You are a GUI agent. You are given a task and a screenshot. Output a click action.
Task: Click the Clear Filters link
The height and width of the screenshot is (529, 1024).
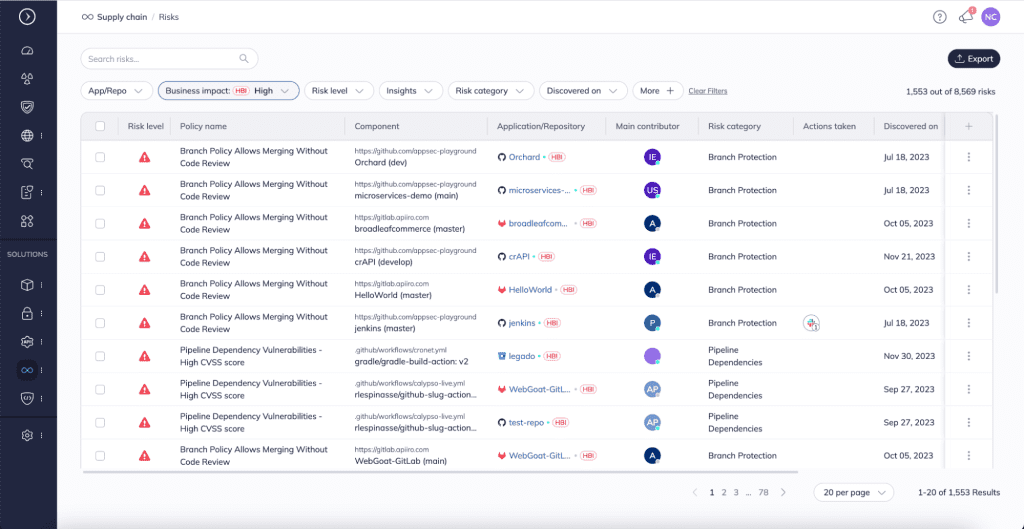[708, 91]
